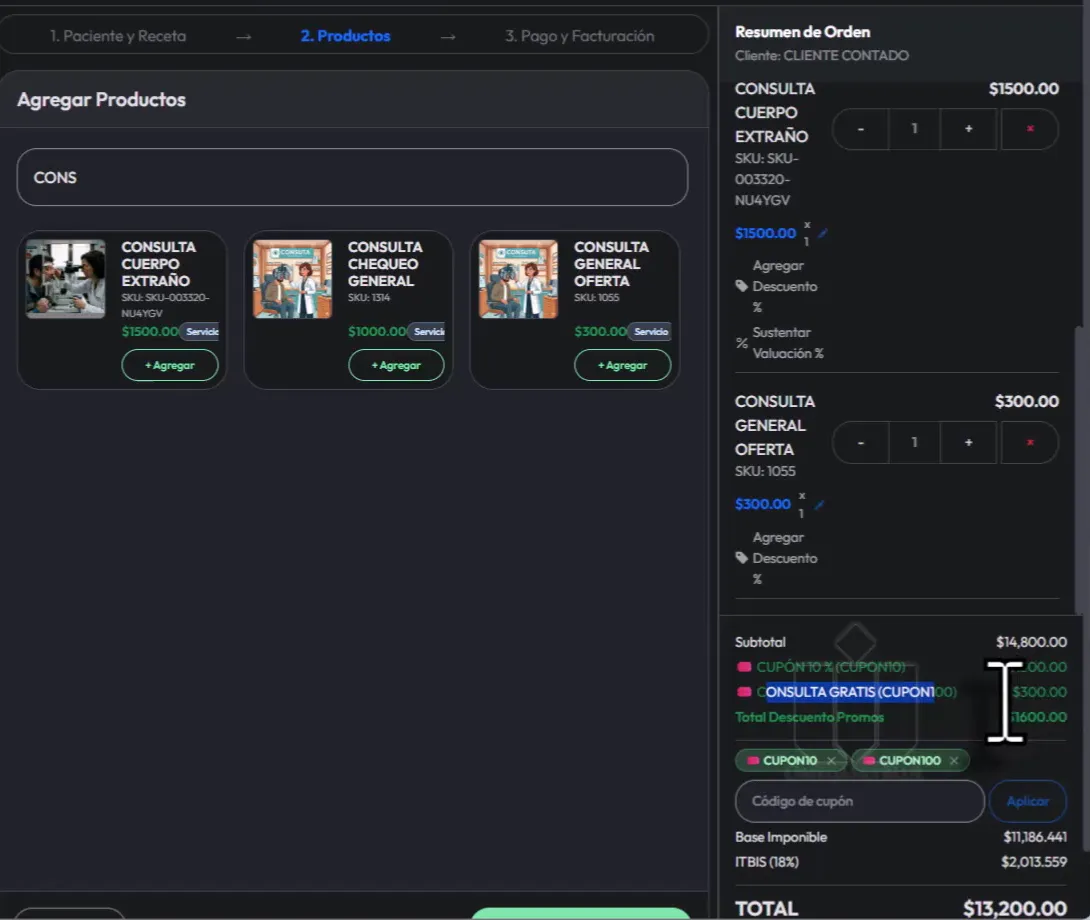Focus the product search field containing CONS
The height and width of the screenshot is (920, 1090).
pyautogui.click(x=352, y=177)
